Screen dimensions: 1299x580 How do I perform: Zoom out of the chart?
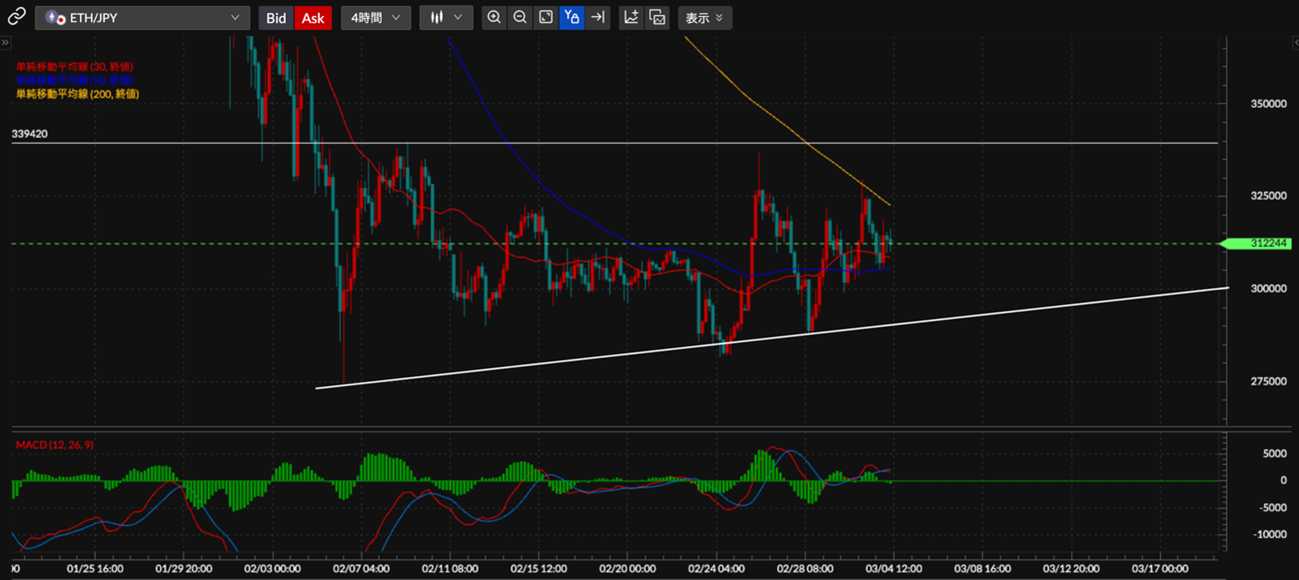click(x=520, y=17)
